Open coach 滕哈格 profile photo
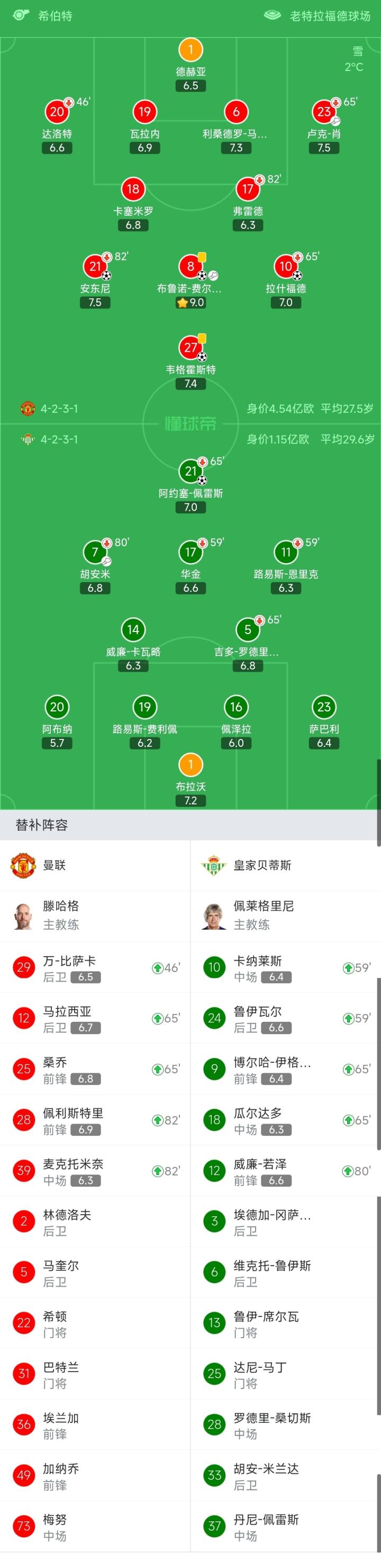This screenshot has height=1568, width=381. click(24, 915)
